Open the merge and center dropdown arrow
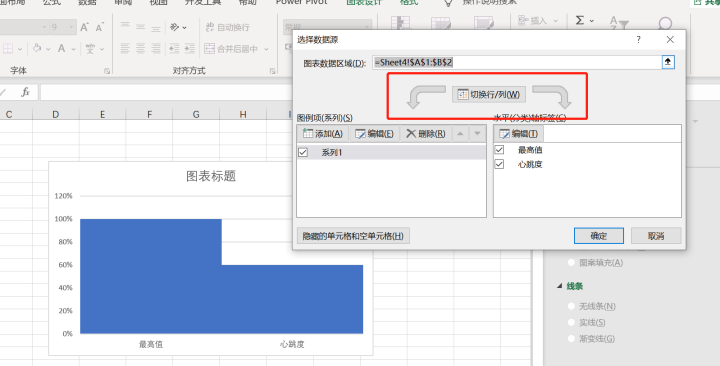The width and height of the screenshot is (720, 366). [x=266, y=49]
